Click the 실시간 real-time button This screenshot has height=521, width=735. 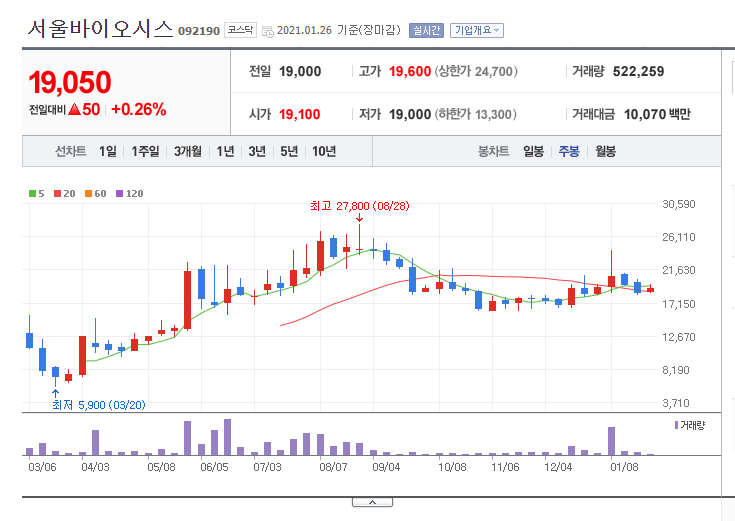pyautogui.click(x=426, y=30)
